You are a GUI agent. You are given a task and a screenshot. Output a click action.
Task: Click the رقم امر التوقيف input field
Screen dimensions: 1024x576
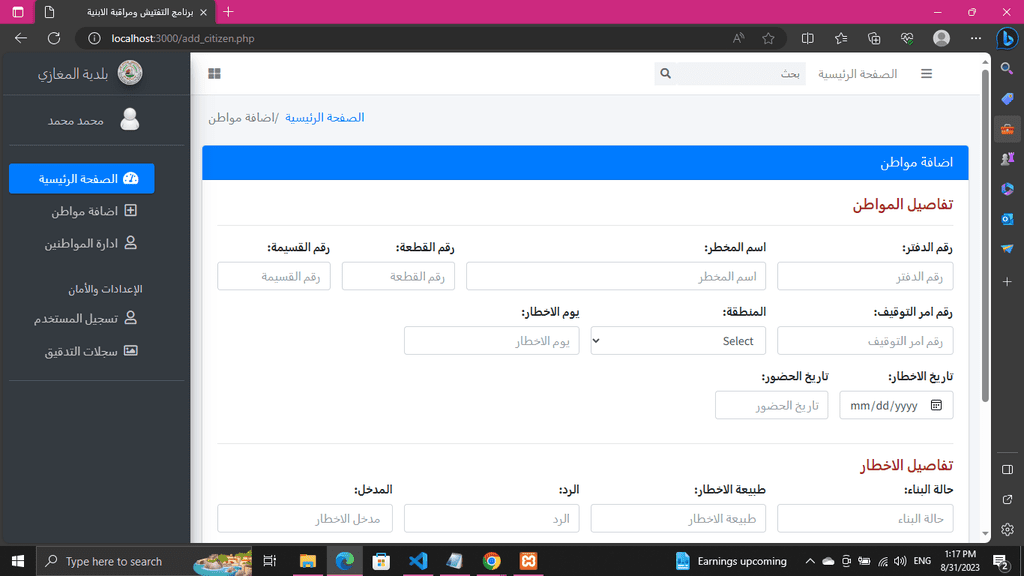pos(865,341)
